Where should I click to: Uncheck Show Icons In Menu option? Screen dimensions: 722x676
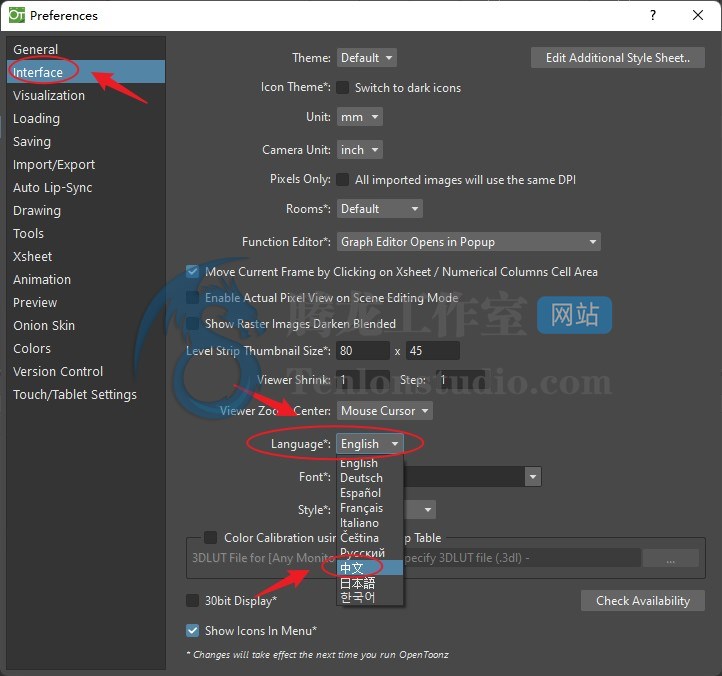click(193, 631)
